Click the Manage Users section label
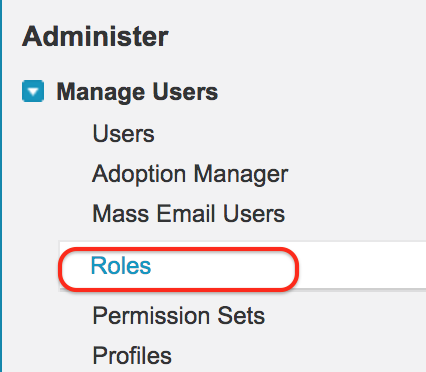This screenshot has width=426, height=372. [x=137, y=92]
